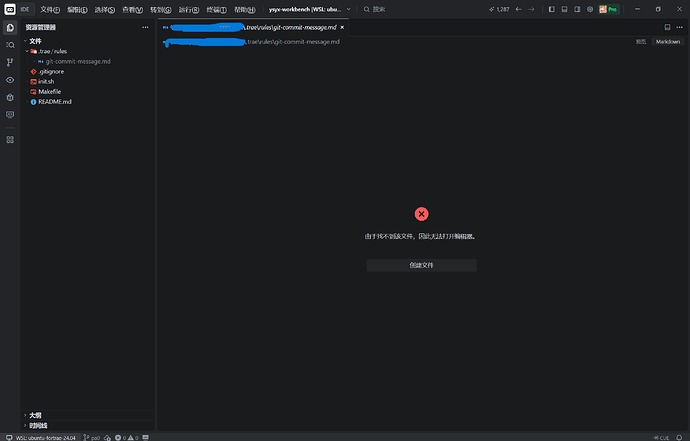Open the Explorer panel more actions (…)
The width and height of the screenshot is (690, 441).
point(145,27)
